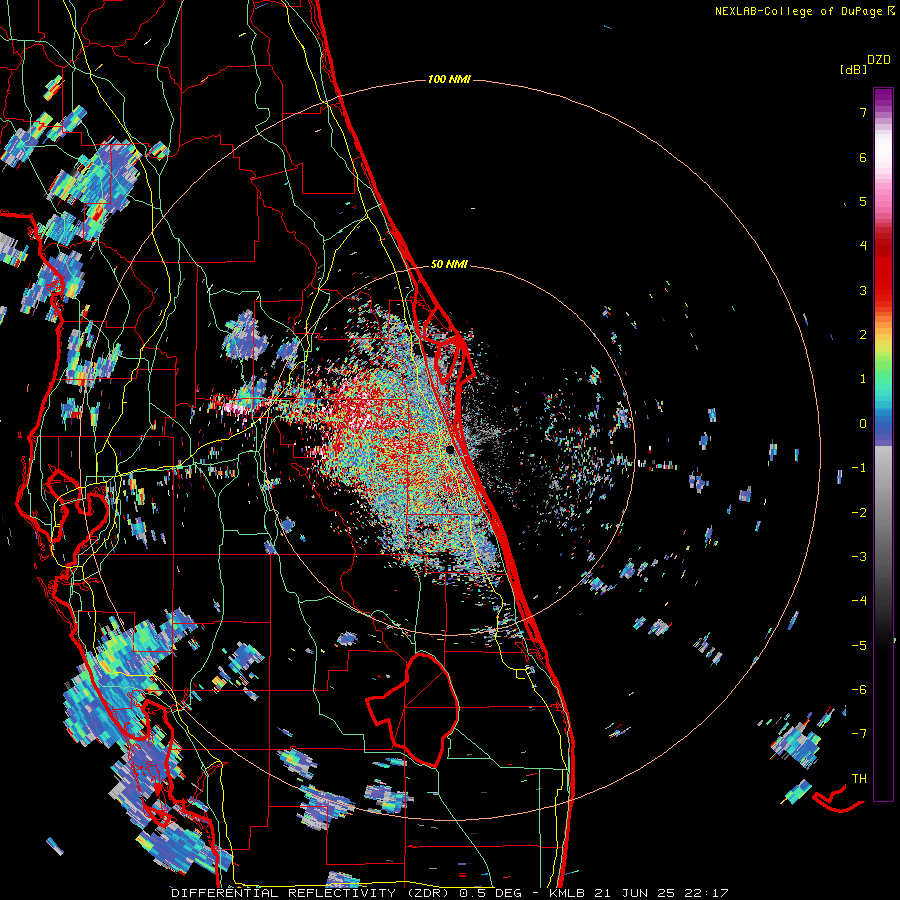
Task: Click the KMLB station identifier text
Action: point(568,893)
